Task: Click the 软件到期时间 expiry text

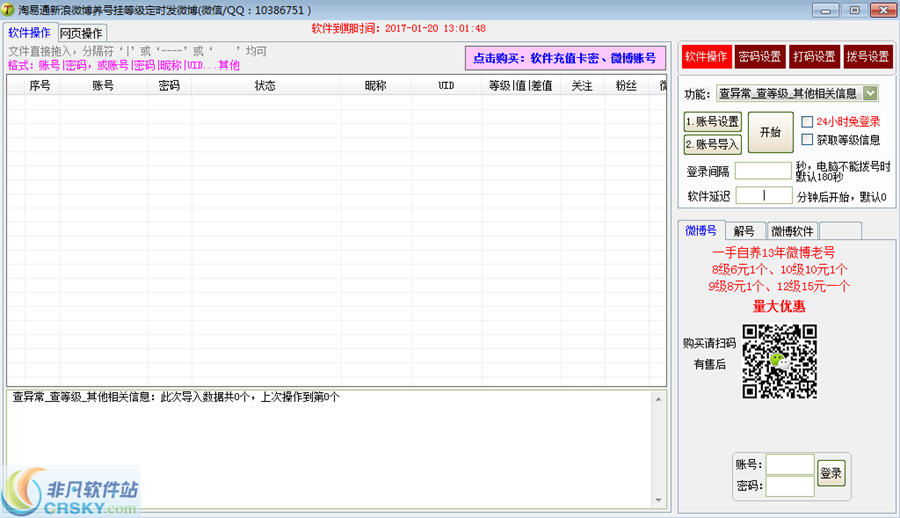Action: [399, 28]
